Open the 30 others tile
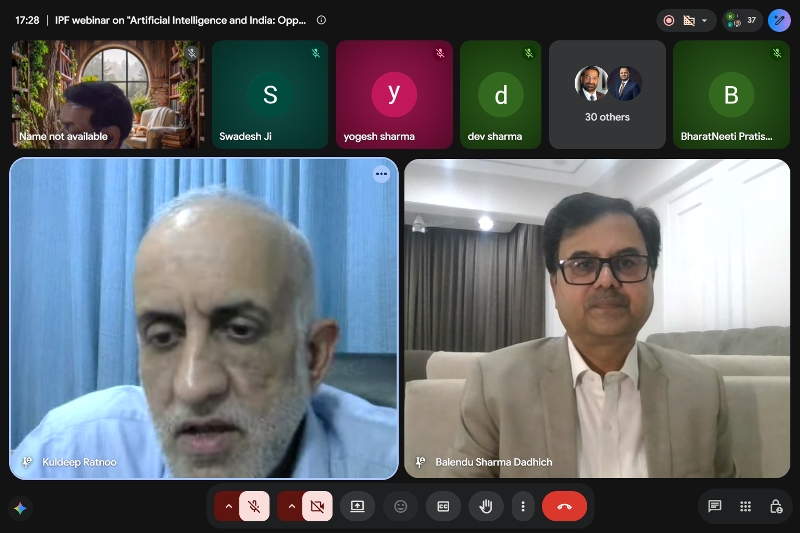 point(607,94)
